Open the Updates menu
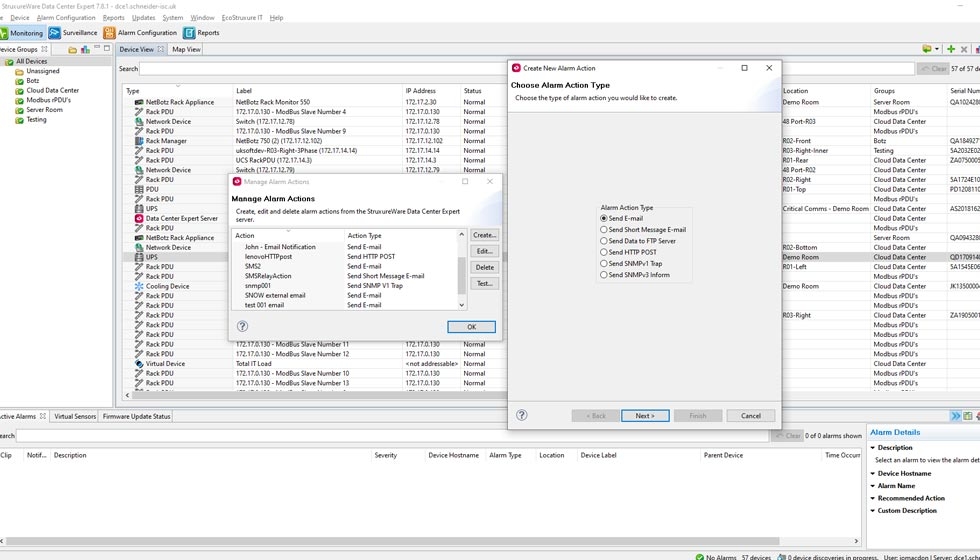This screenshot has width=980, height=560. (143, 17)
